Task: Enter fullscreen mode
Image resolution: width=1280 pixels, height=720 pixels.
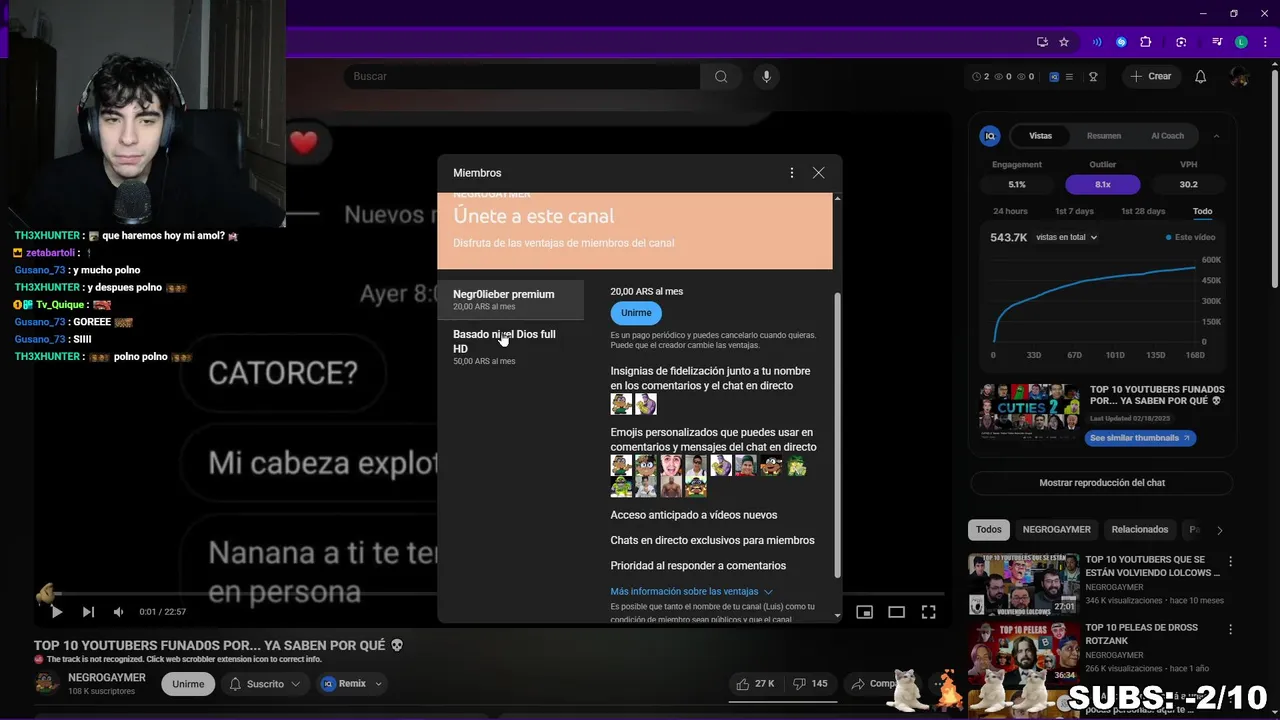Action: [928, 612]
